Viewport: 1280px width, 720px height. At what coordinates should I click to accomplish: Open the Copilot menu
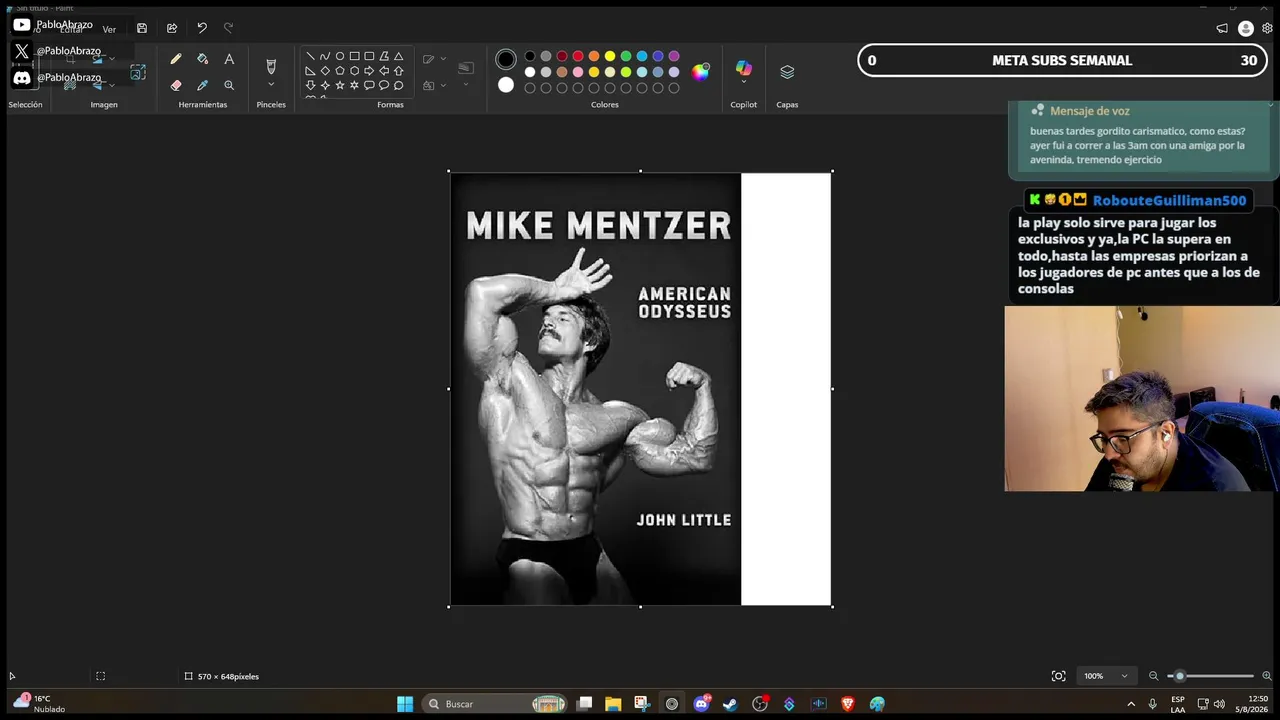coord(743,70)
